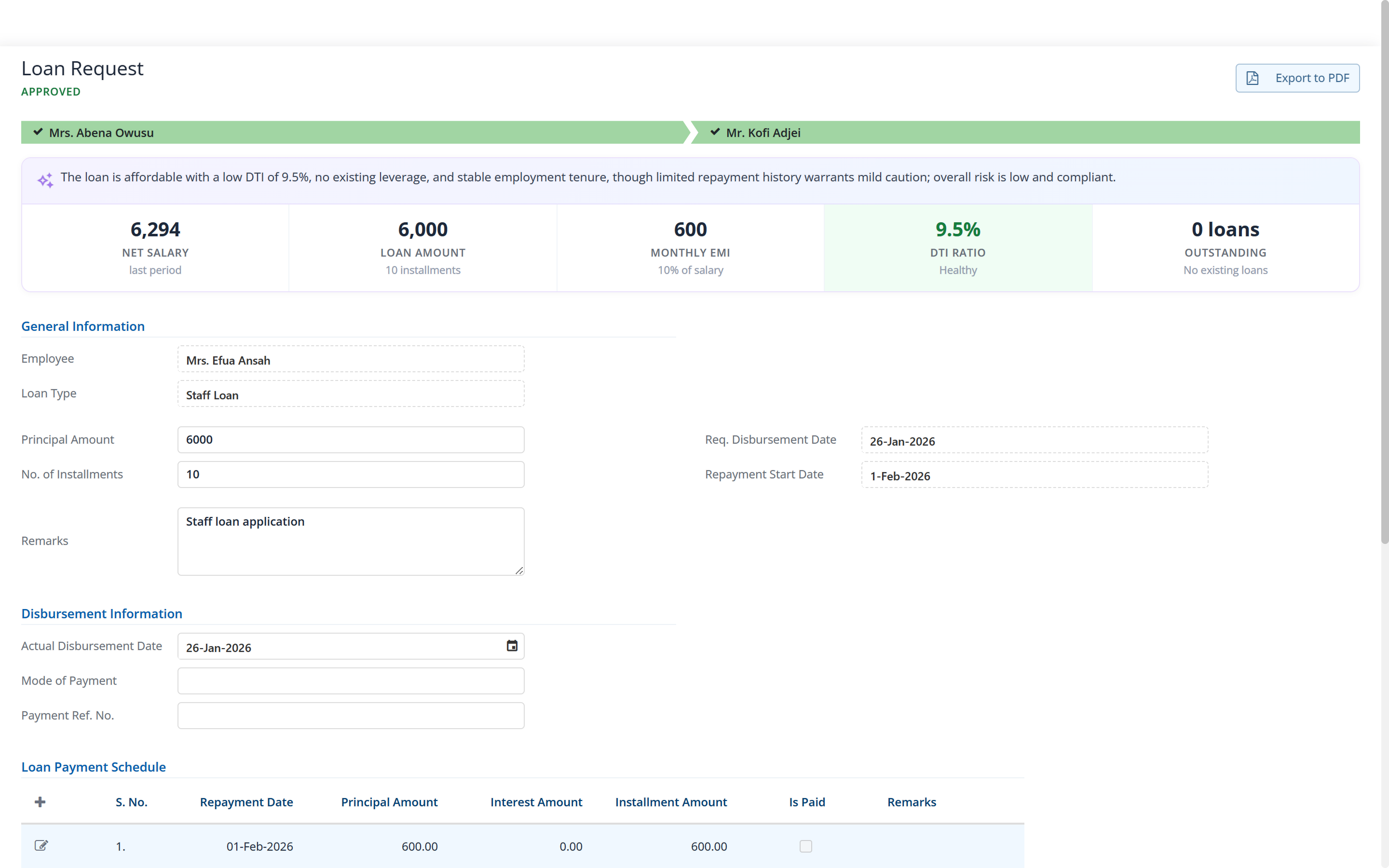
Task: Click the vertical page scrollbar
Action: tap(1384, 272)
